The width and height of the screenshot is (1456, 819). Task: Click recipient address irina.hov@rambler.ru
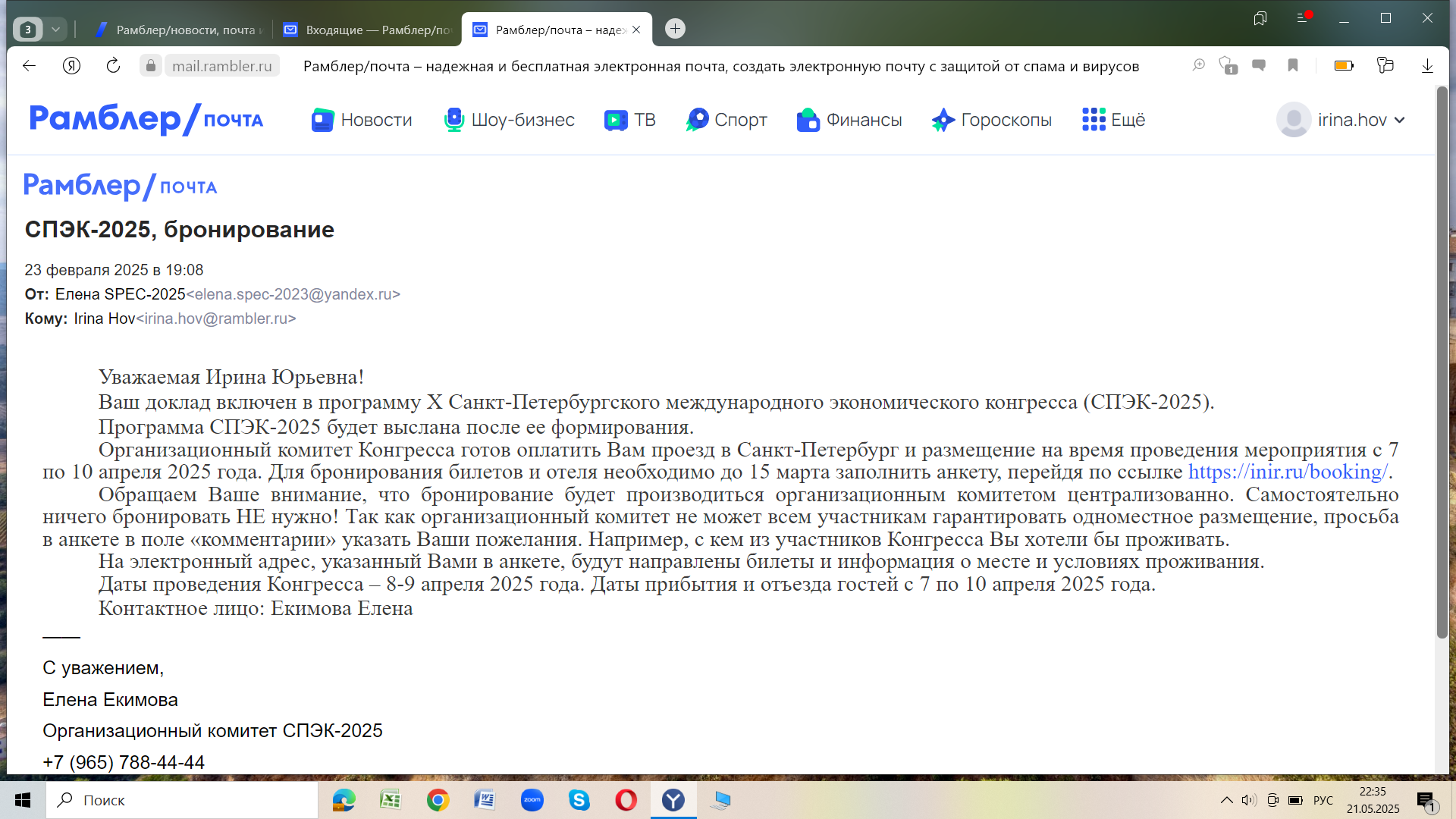(216, 318)
